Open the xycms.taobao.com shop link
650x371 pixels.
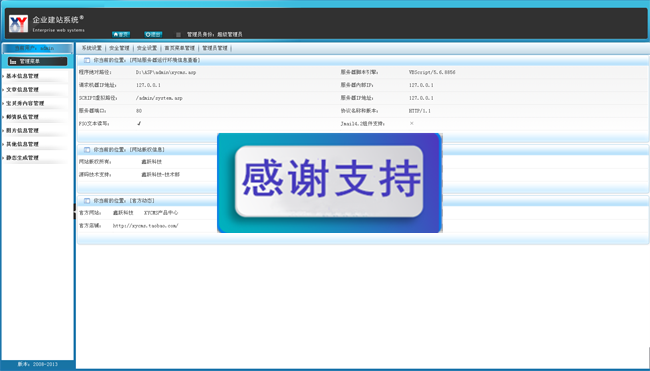click(146, 226)
